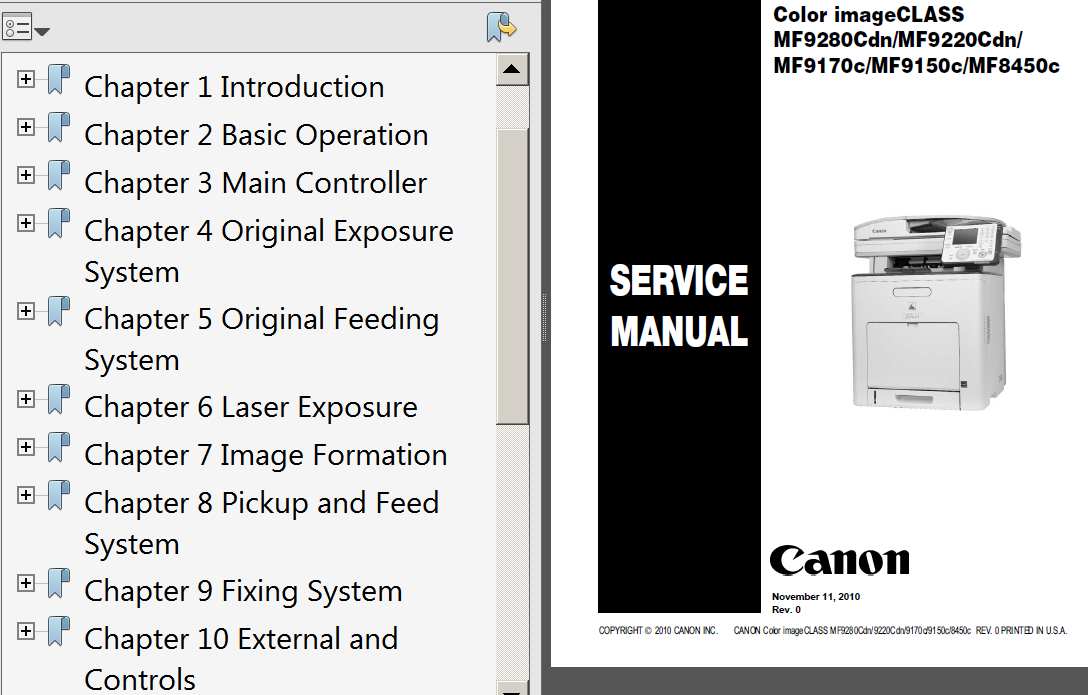The height and width of the screenshot is (695, 1088).
Task: Jump to Chapter 3 Main Controller
Action: [x=255, y=183]
